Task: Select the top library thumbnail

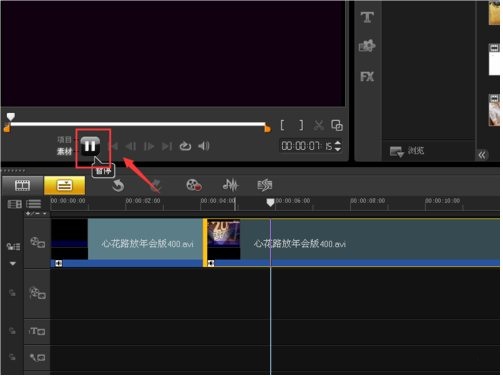Action: click(494, 13)
